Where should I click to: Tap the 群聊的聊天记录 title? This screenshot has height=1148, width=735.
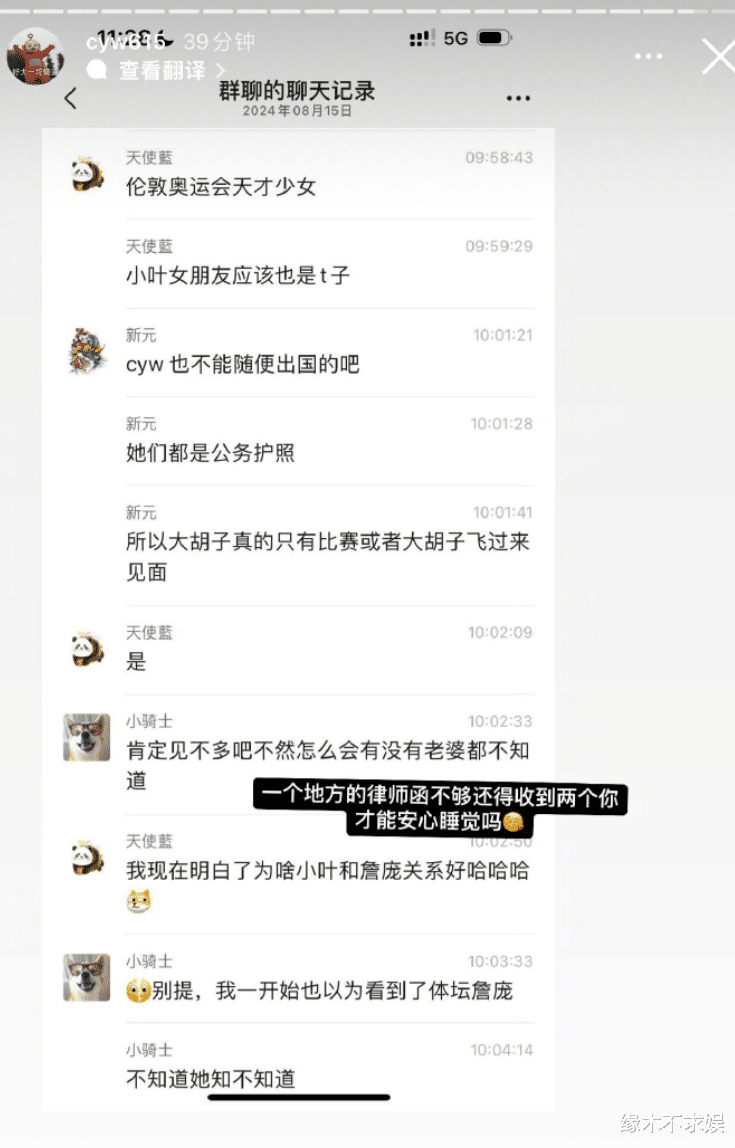[297, 91]
